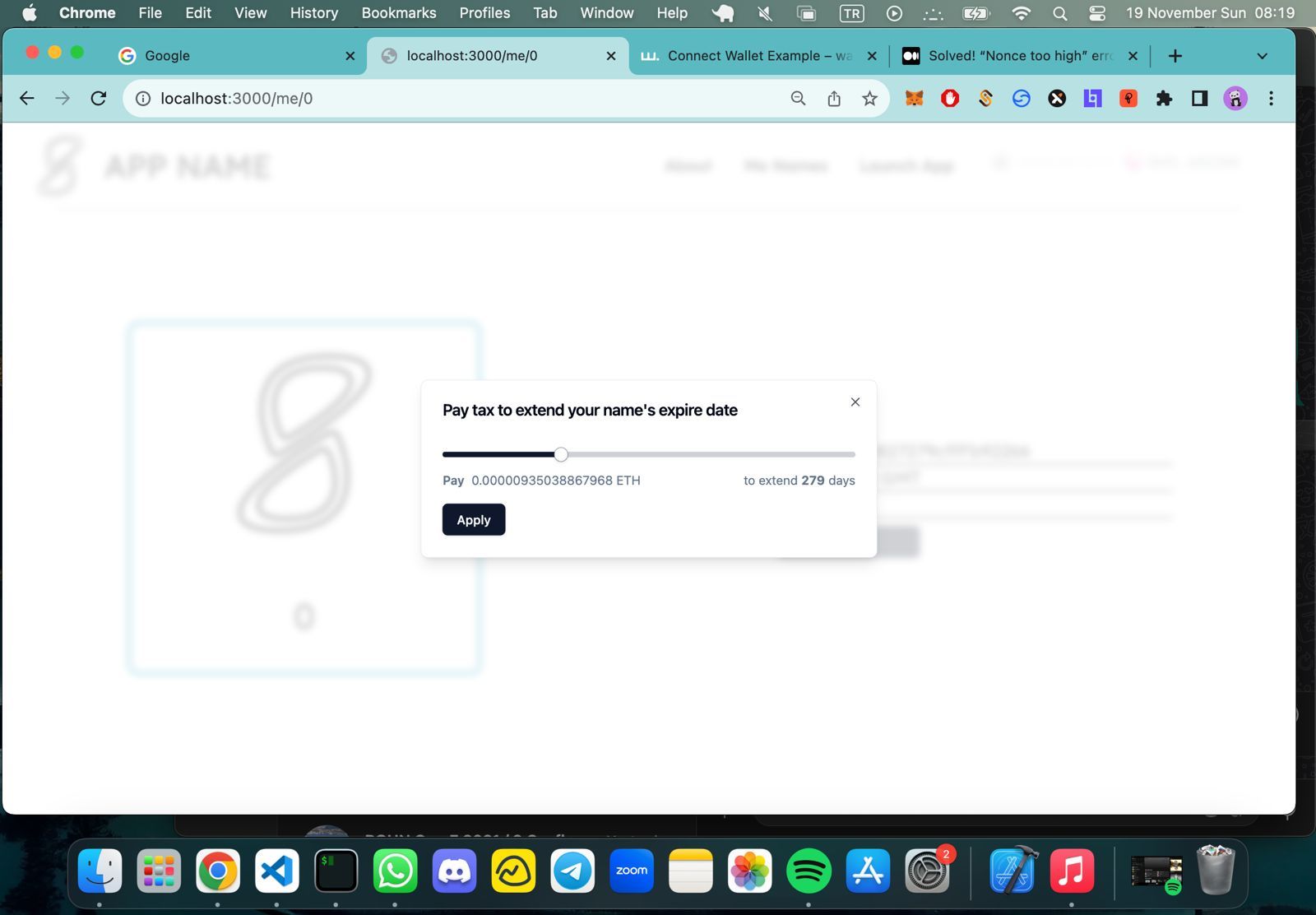Open the View menu

pos(251,12)
